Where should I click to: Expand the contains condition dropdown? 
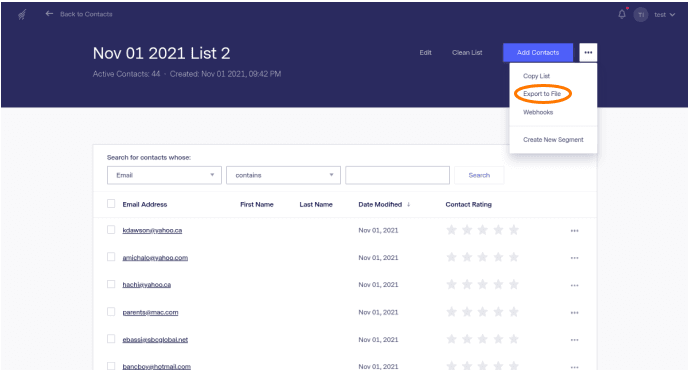[x=283, y=175]
